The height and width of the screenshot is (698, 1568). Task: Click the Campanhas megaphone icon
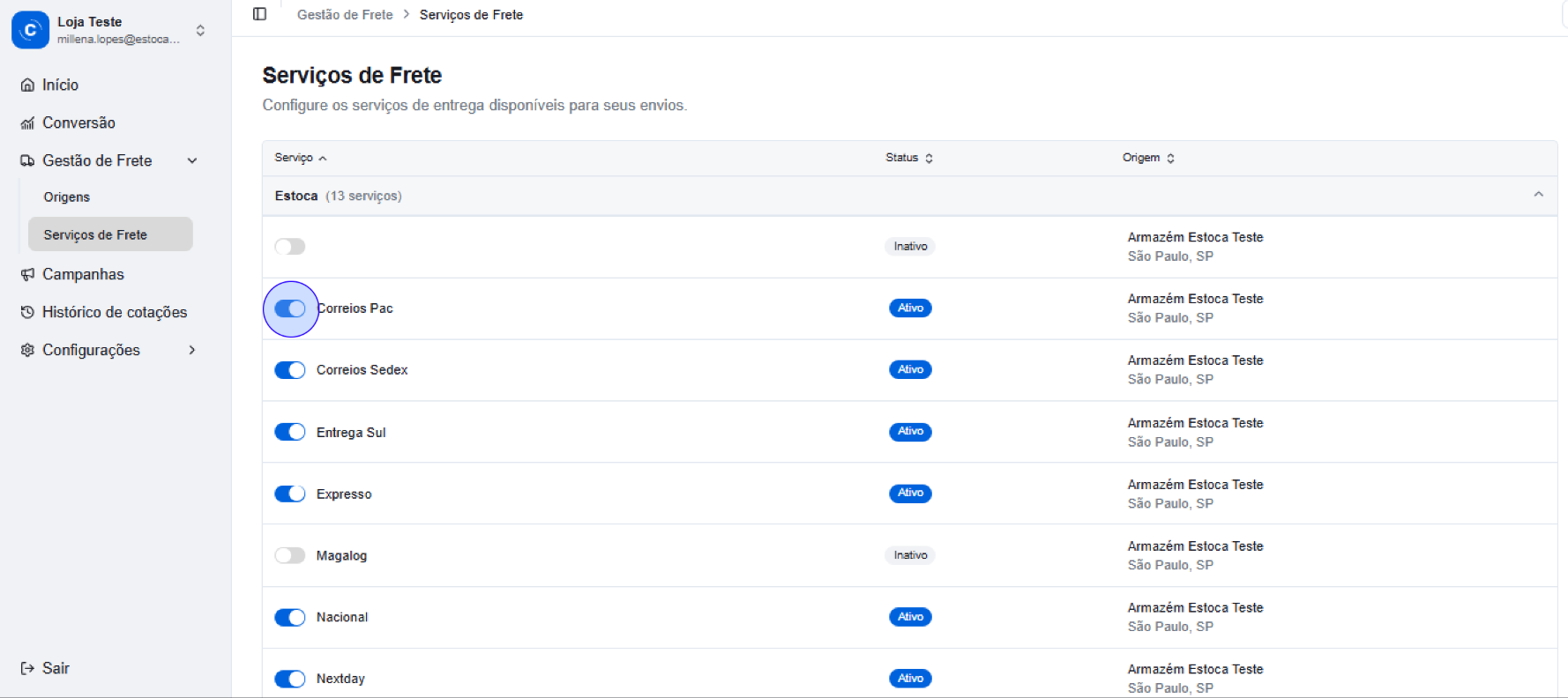(x=27, y=275)
